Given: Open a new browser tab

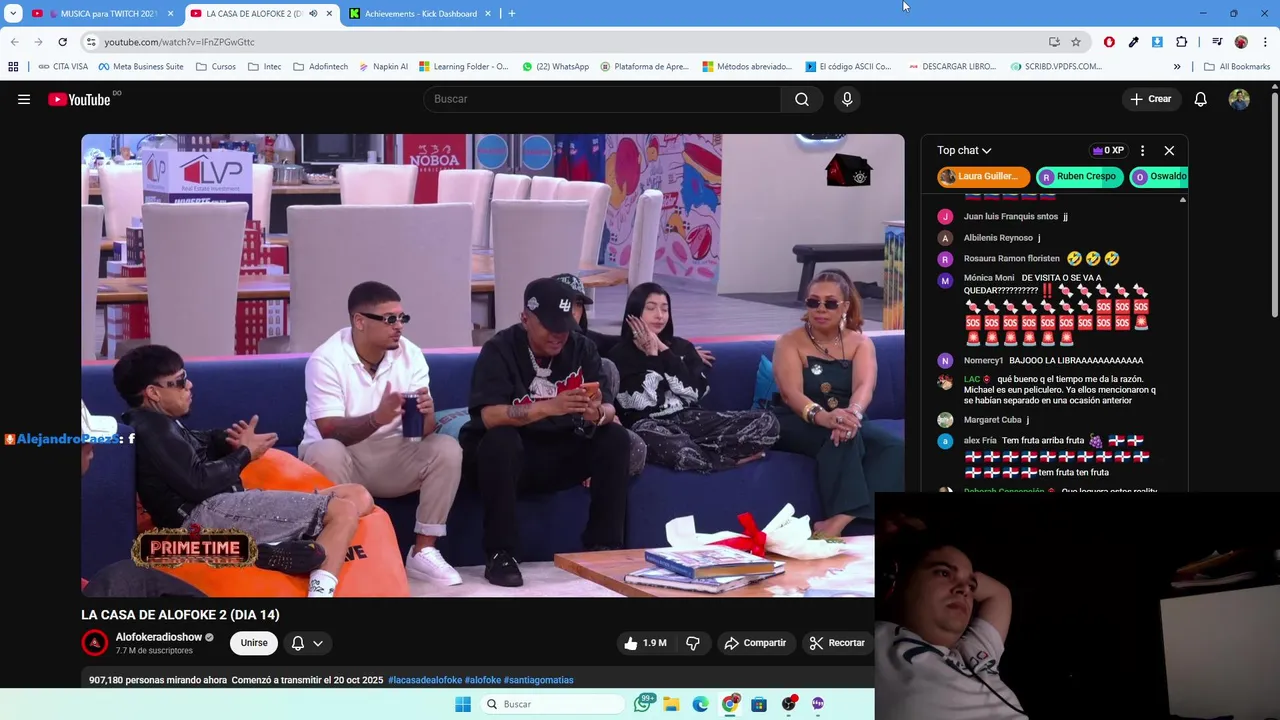Looking at the screenshot, I should (512, 14).
